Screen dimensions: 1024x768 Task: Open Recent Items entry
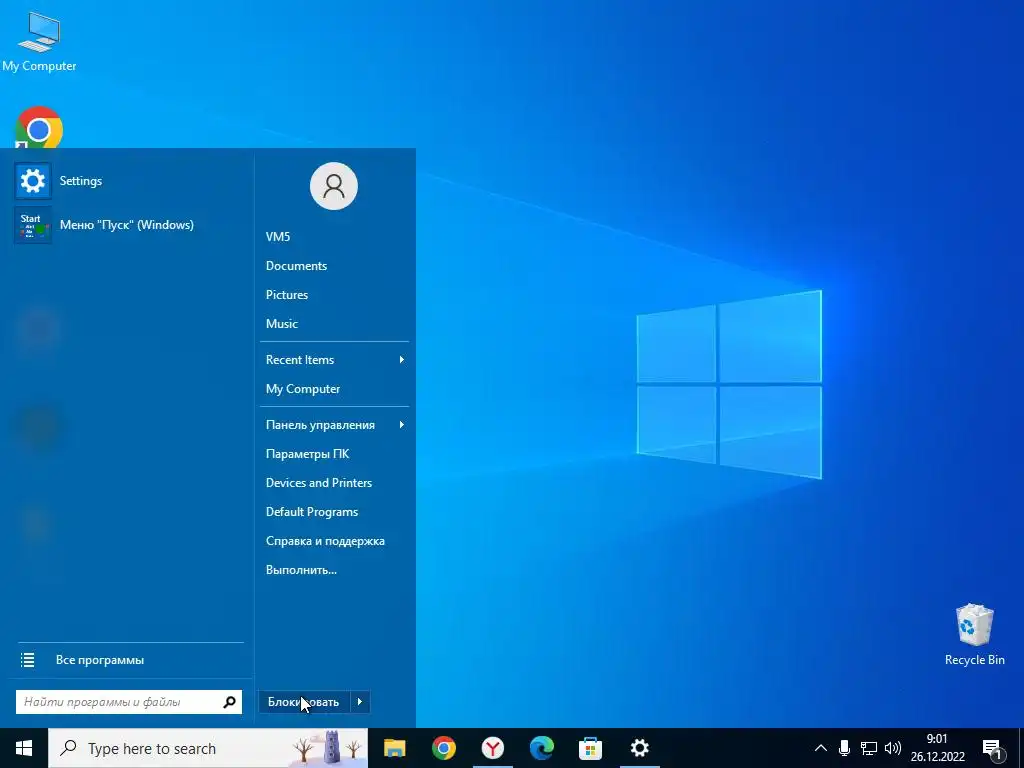point(334,360)
